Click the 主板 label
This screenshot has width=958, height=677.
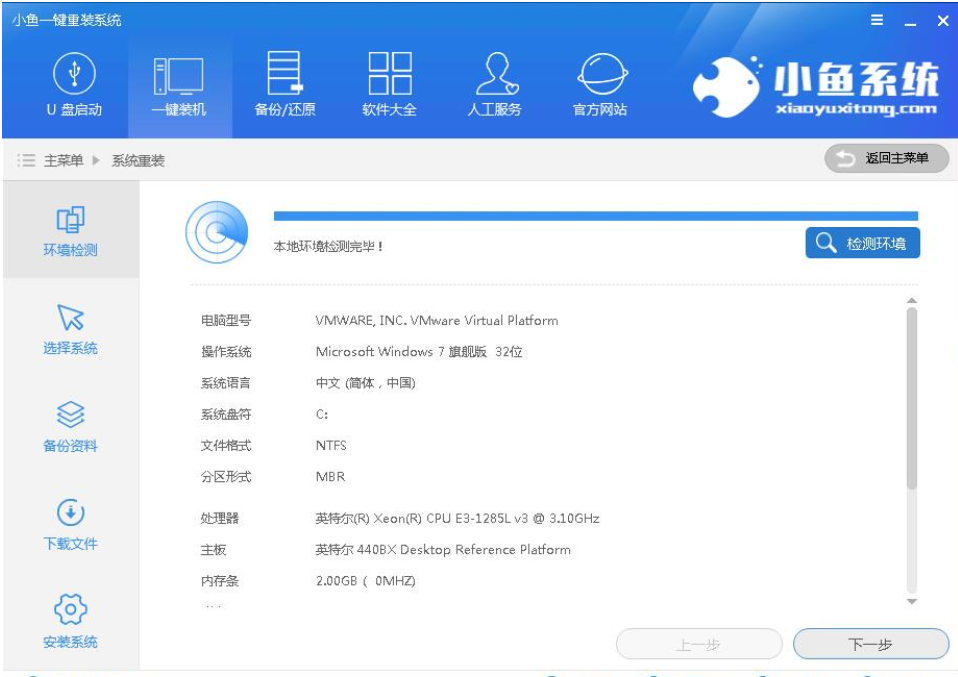[x=213, y=549]
